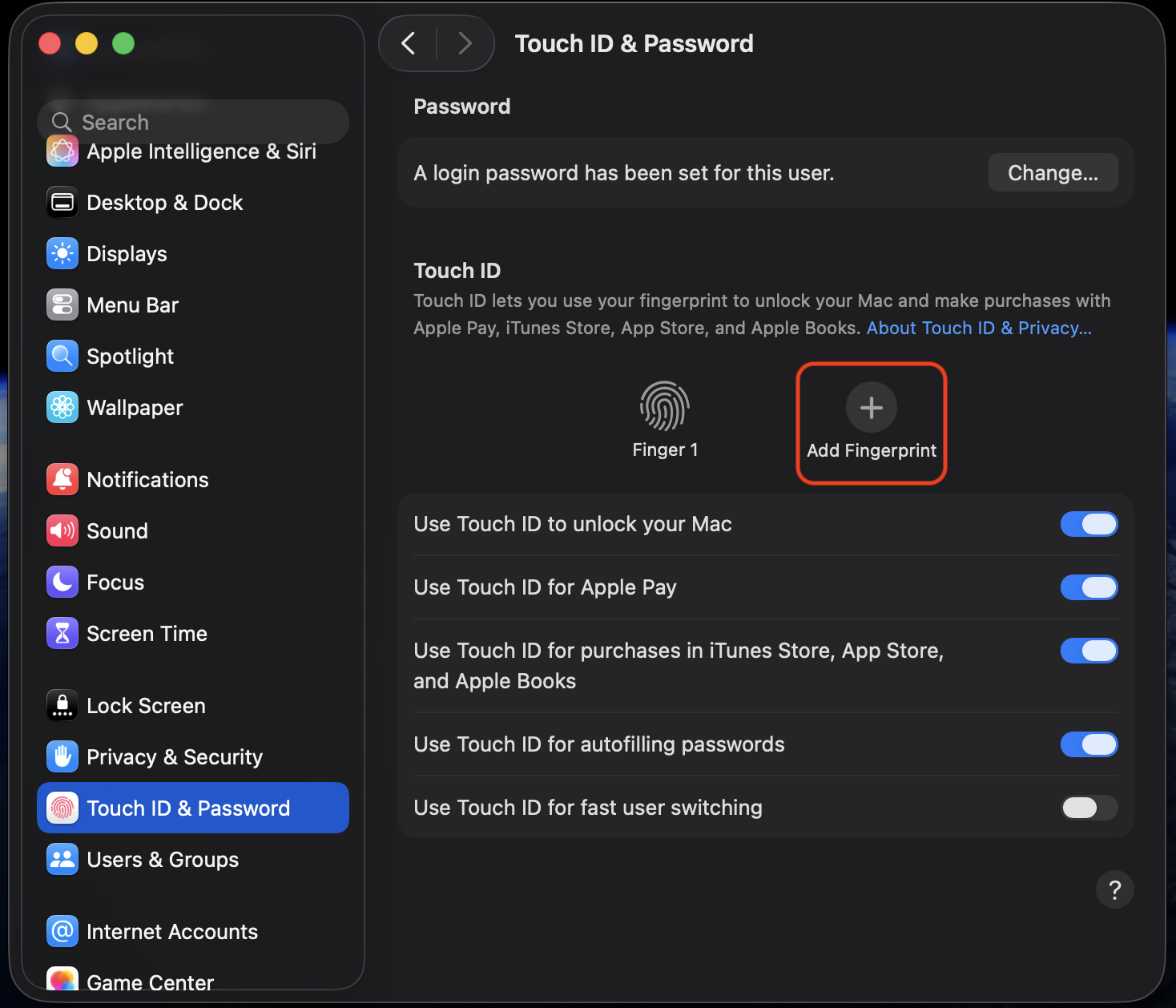Open About Touch ID & Privacy link
The image size is (1176, 1008).
(979, 328)
